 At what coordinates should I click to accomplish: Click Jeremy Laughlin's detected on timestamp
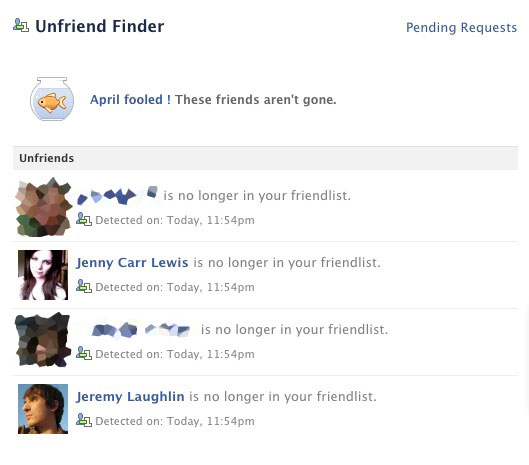point(175,421)
